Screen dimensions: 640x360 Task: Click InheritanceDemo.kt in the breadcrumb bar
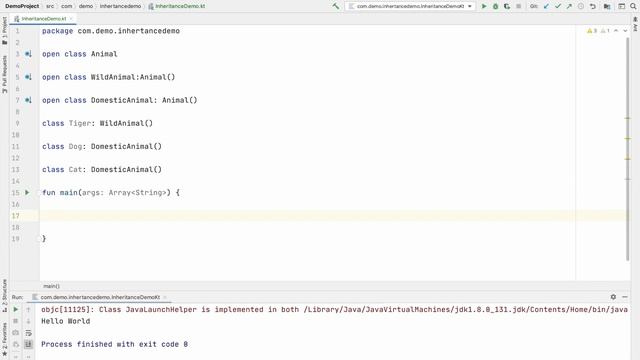pyautogui.click(x=177, y=6)
